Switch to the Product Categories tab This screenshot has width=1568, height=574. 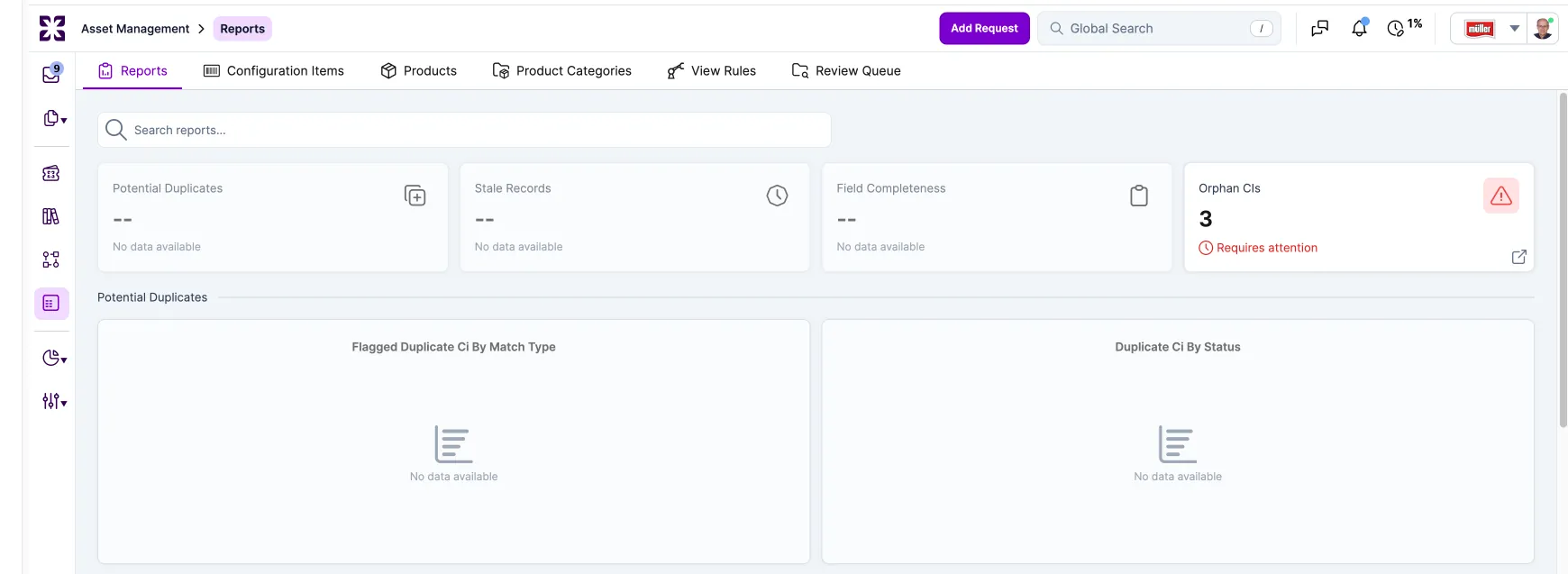tap(561, 70)
